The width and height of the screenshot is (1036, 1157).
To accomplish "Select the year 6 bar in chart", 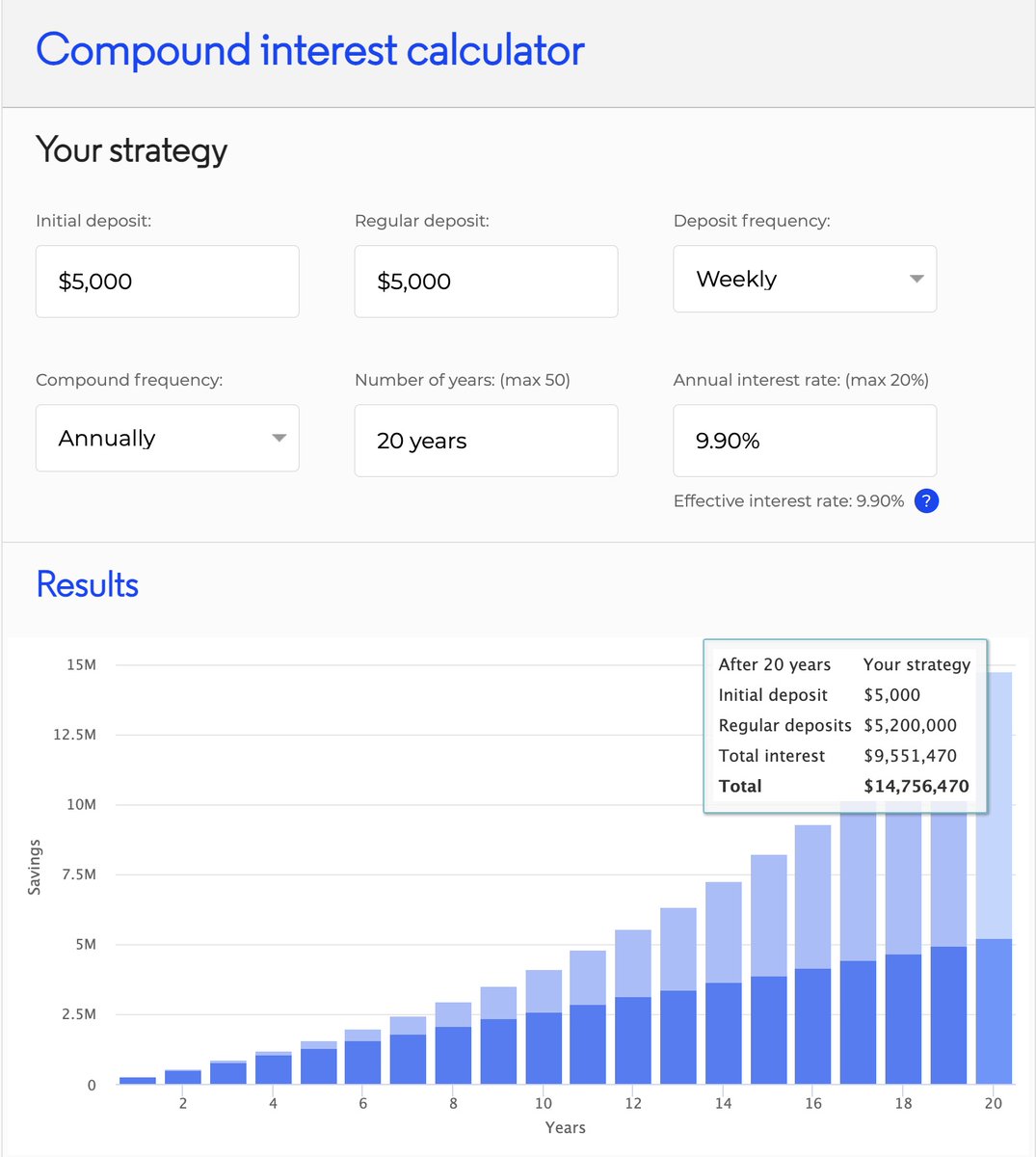I will [x=363, y=1057].
